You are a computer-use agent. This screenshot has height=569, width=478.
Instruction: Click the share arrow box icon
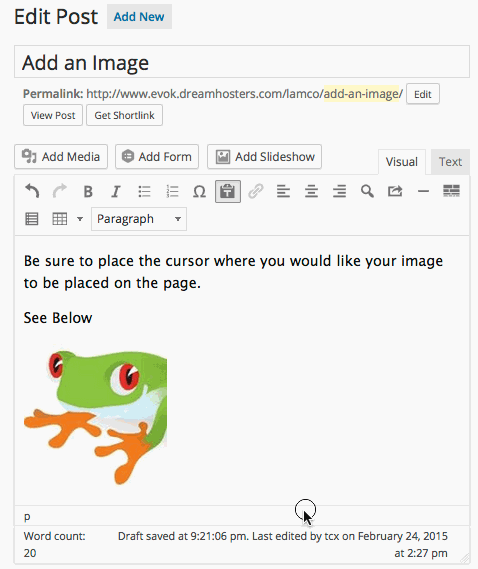395,191
